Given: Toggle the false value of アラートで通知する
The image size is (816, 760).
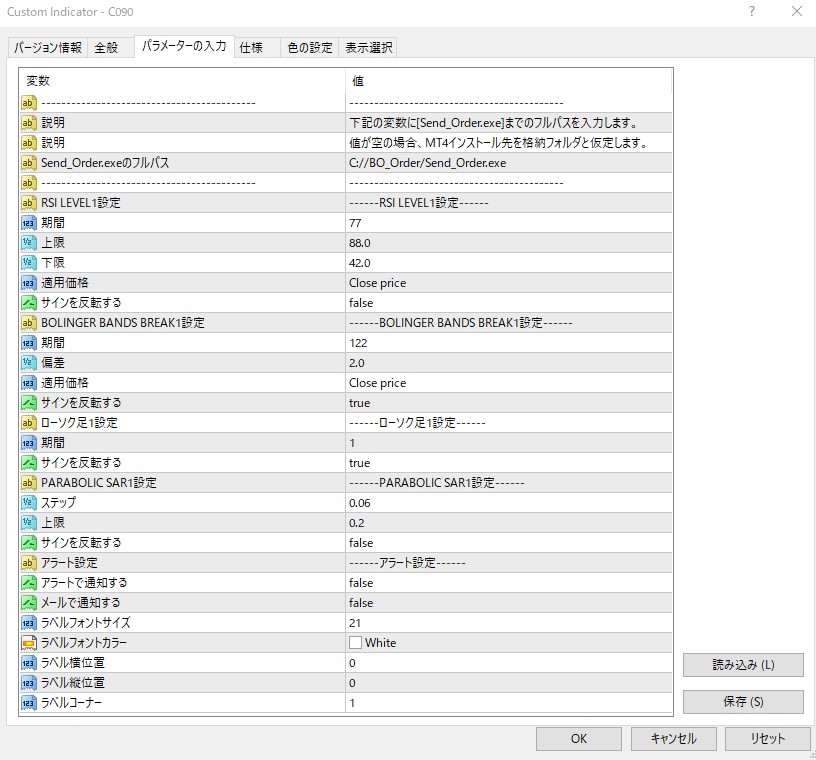Looking at the screenshot, I should click(361, 583).
